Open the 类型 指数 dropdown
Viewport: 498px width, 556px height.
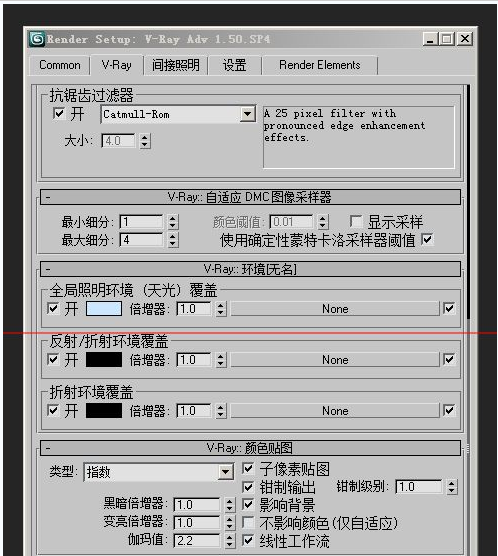point(159,472)
